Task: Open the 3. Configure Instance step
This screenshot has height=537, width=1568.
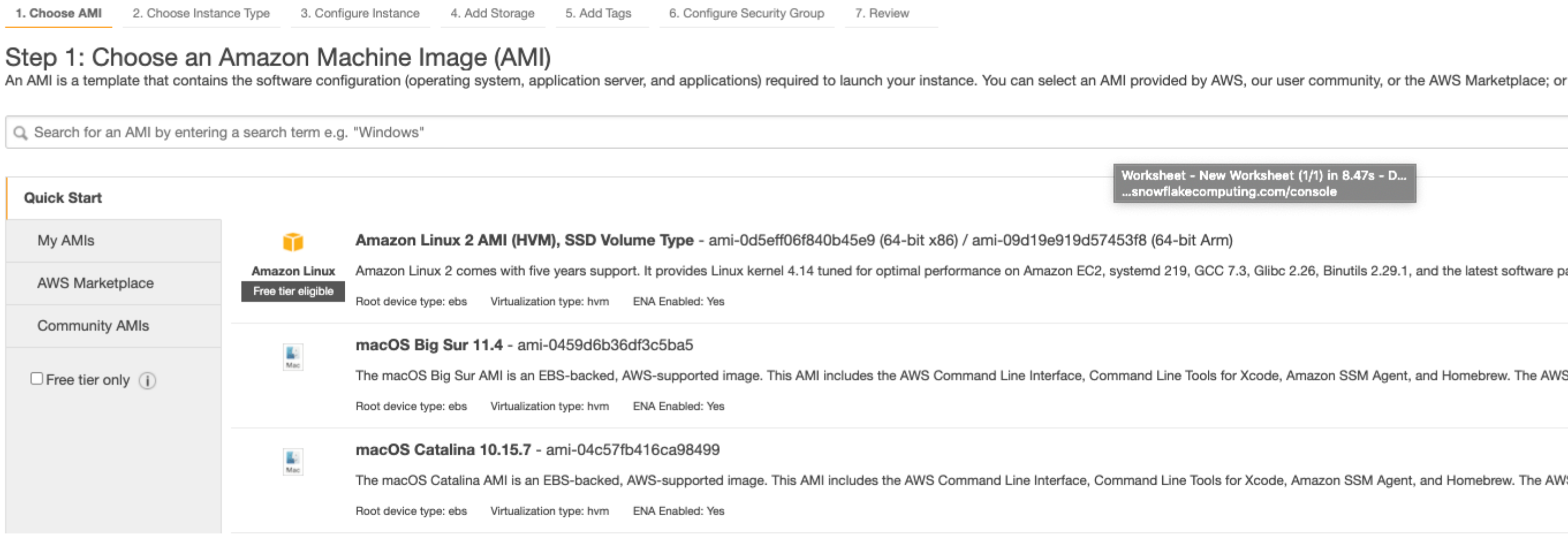Action: point(360,13)
